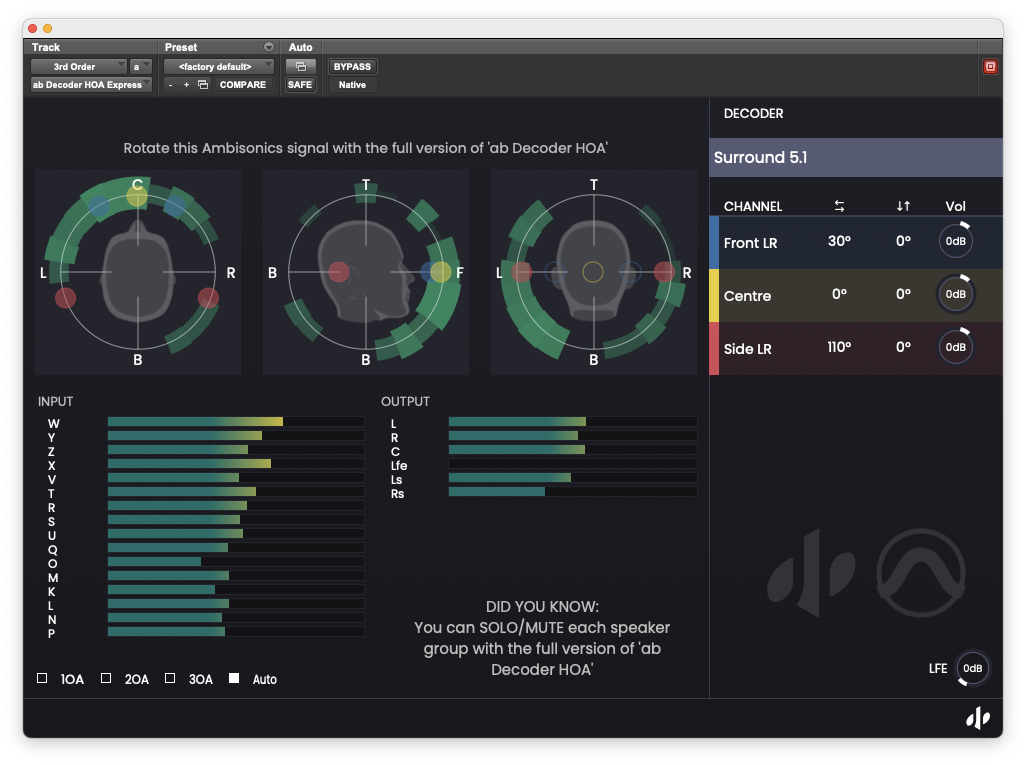Image resolution: width=1026 pixels, height=765 pixels.
Task: Click the Lfe output channel meter
Action: point(573,464)
